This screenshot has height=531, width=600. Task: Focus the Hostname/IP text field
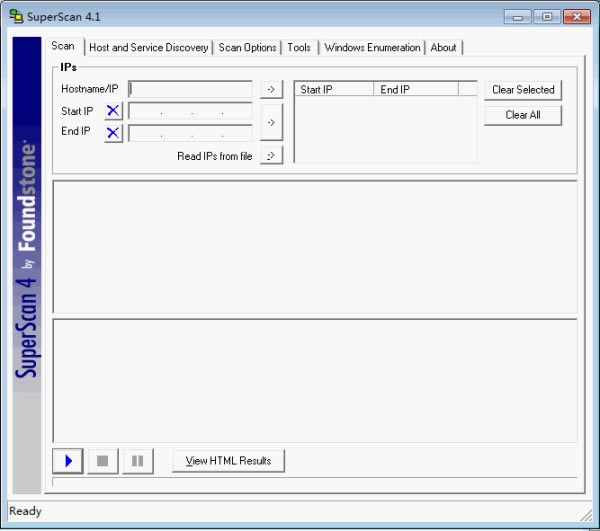[x=190, y=89]
